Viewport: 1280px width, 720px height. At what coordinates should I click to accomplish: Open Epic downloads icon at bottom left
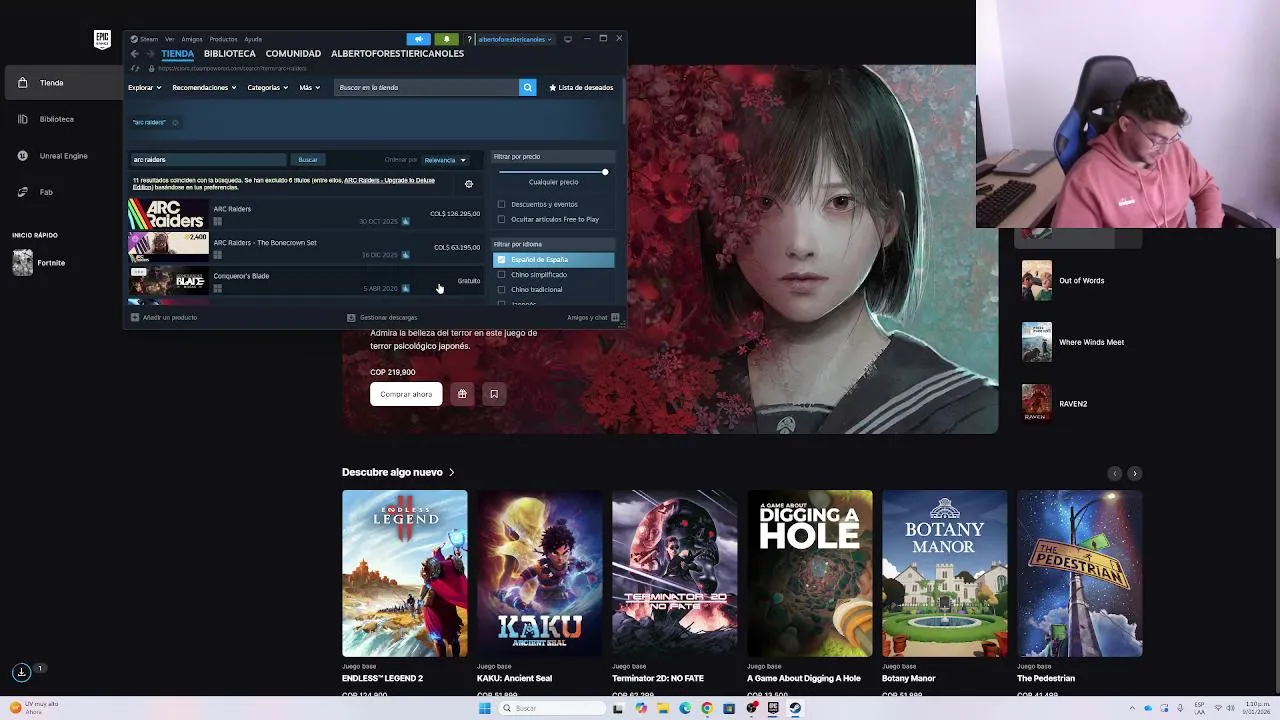click(x=21, y=672)
